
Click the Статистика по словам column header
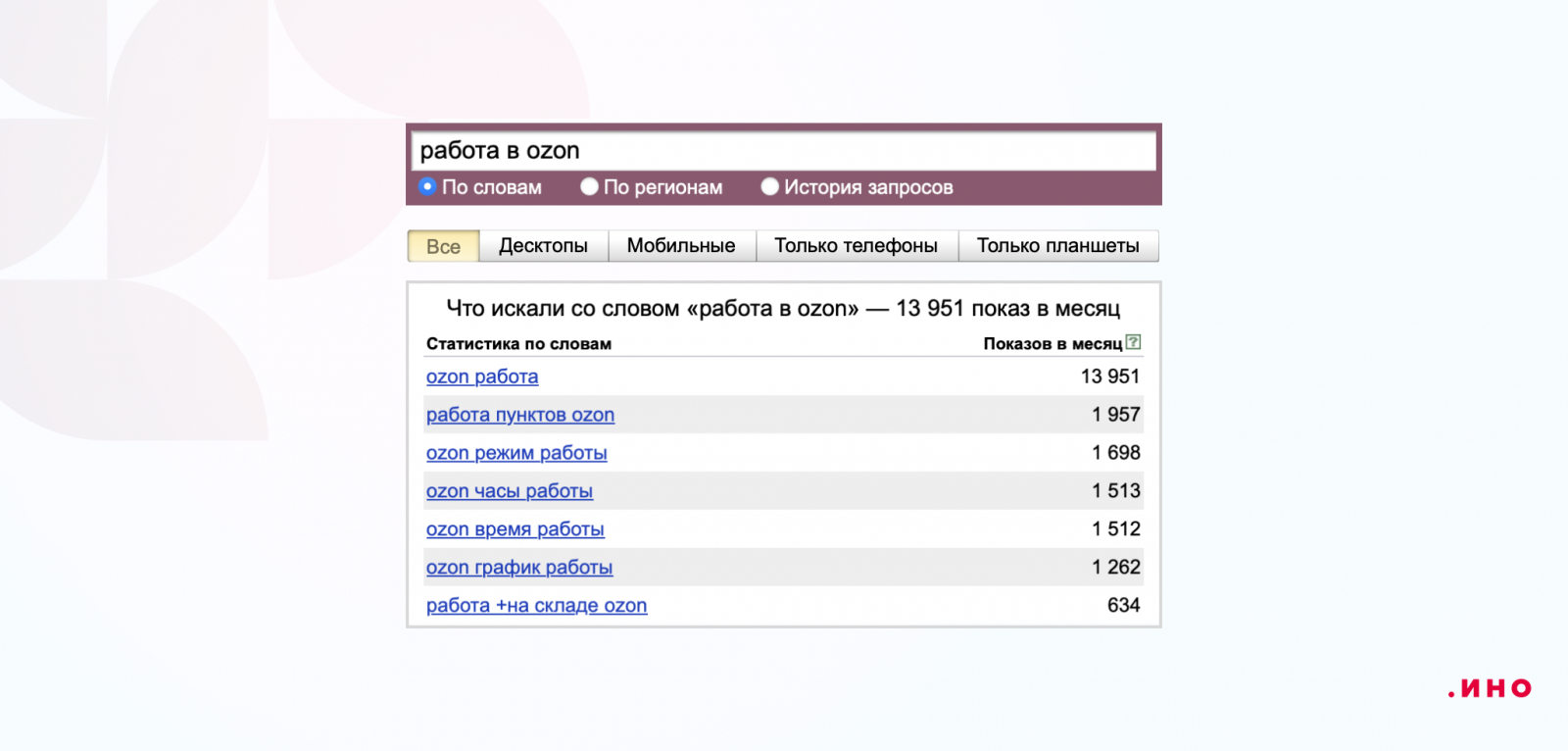(518, 344)
